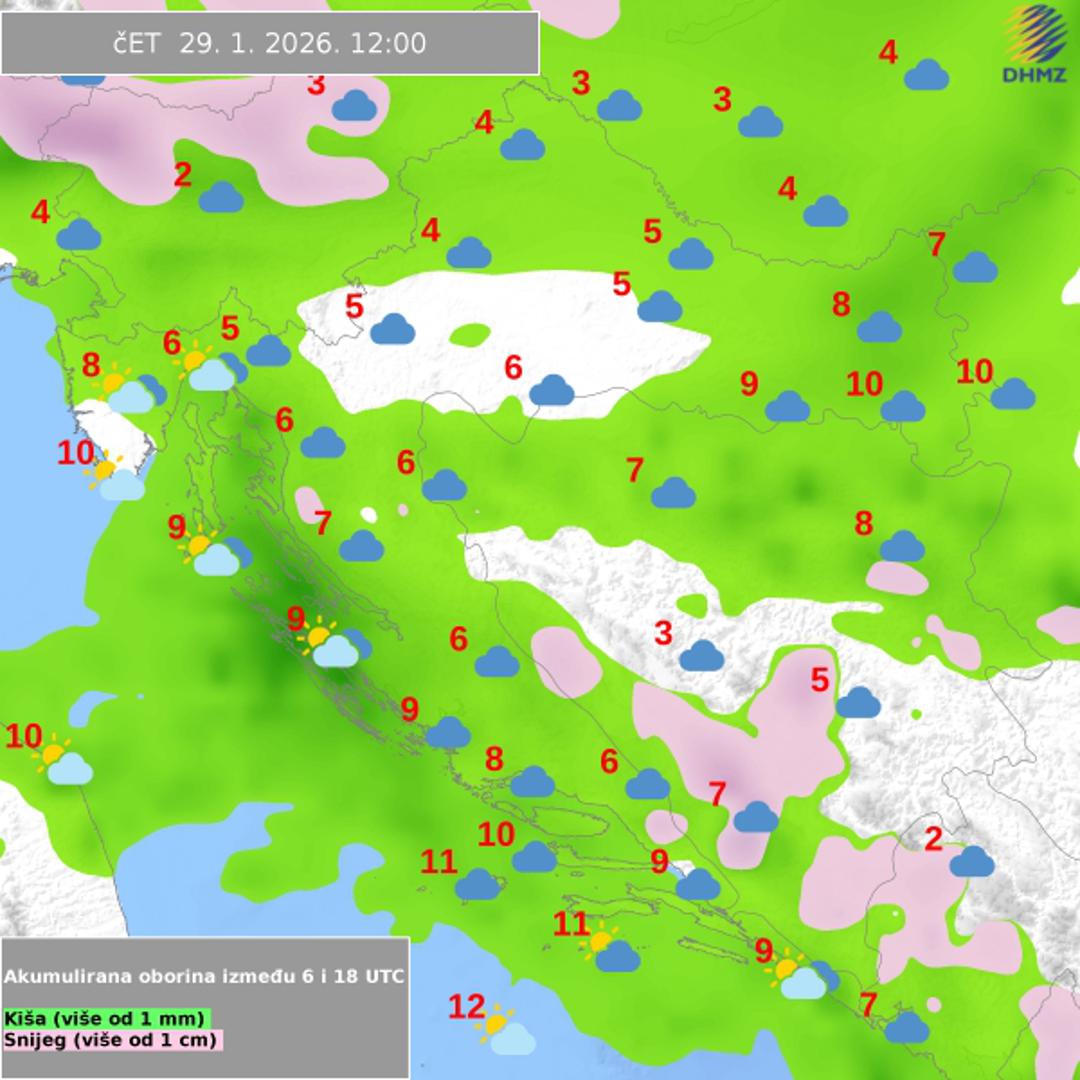Click the date header ČET 29. 1. 2026. 12:00
Viewport: 1080px width, 1080px height.
click(x=270, y=44)
